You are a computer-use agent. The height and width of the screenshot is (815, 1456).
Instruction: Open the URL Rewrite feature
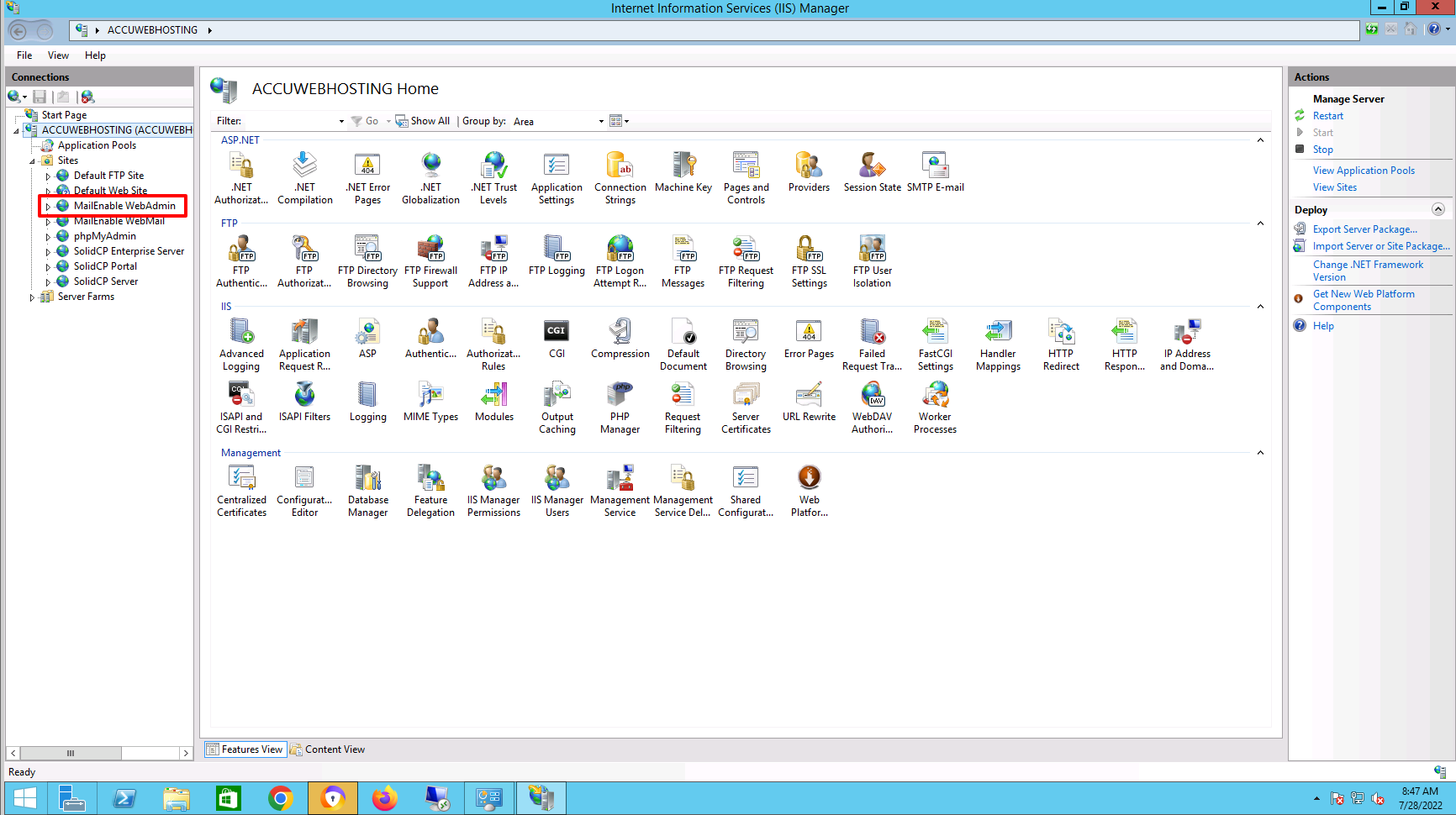click(x=809, y=401)
